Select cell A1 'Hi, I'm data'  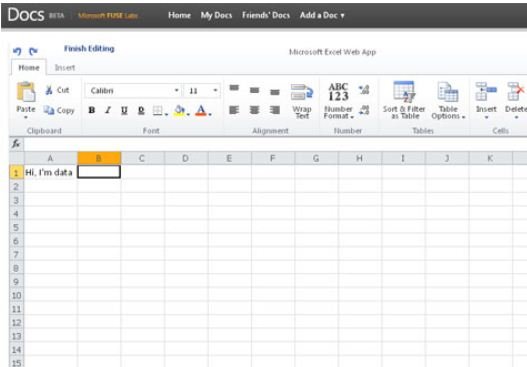coord(50,172)
